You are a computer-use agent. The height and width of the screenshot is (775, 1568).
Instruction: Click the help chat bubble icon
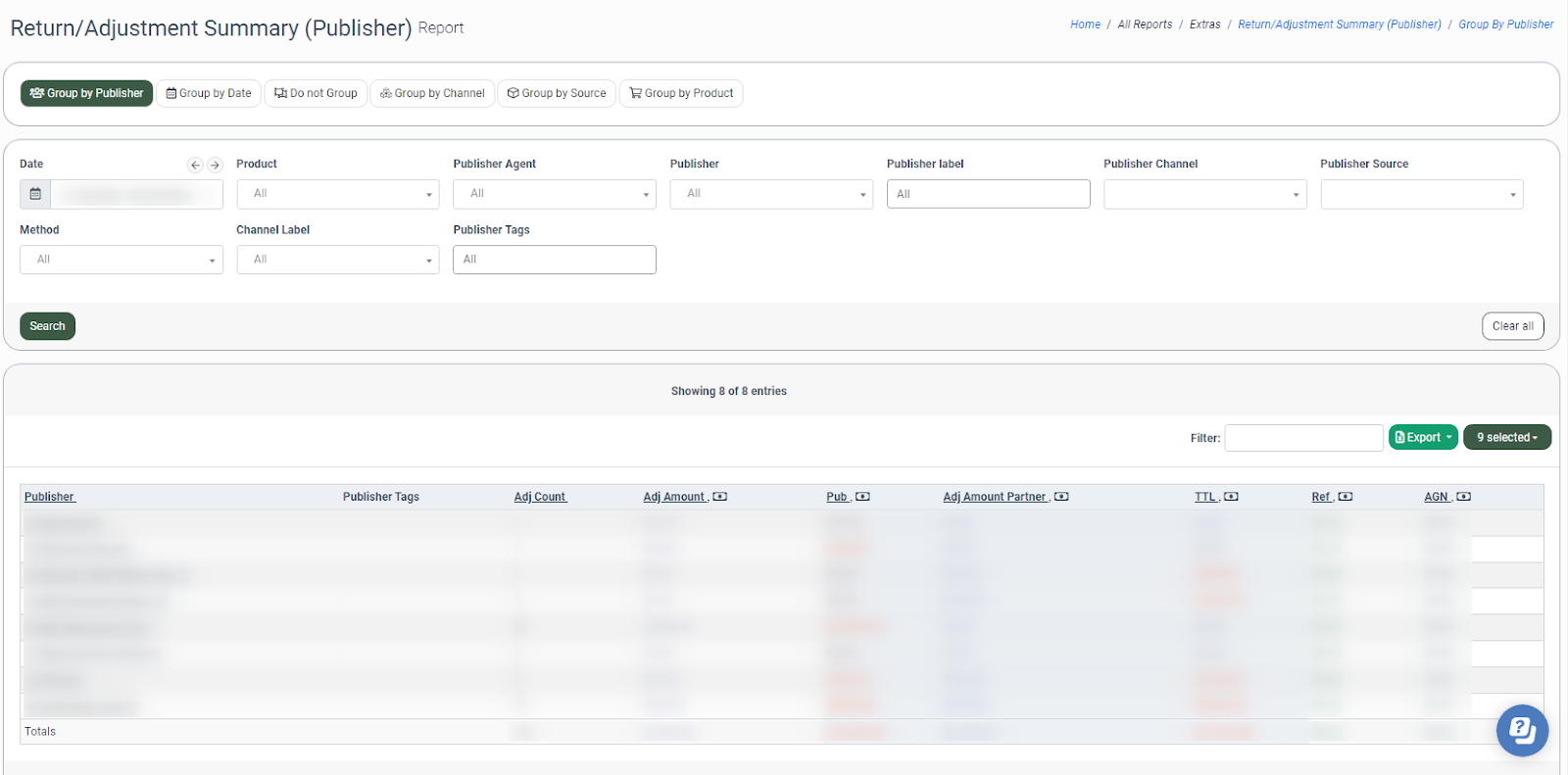tap(1522, 730)
